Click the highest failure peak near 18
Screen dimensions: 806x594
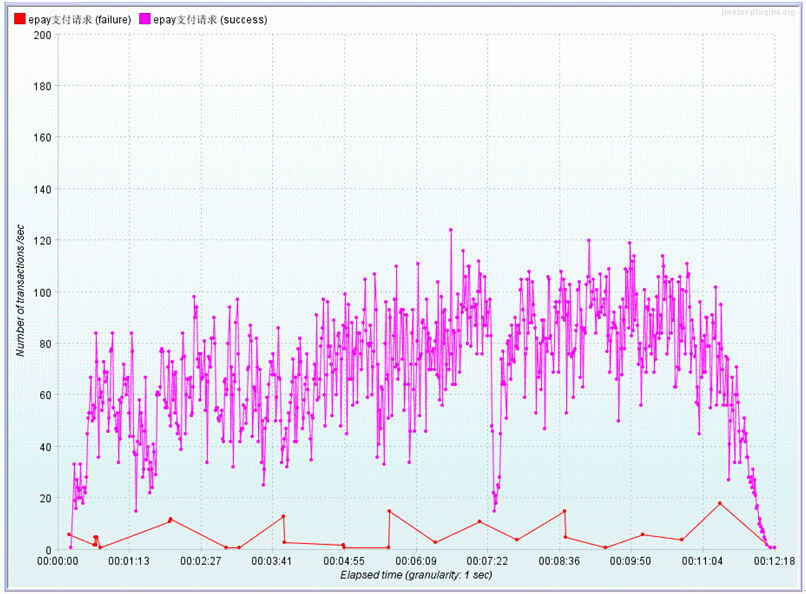tap(720, 504)
